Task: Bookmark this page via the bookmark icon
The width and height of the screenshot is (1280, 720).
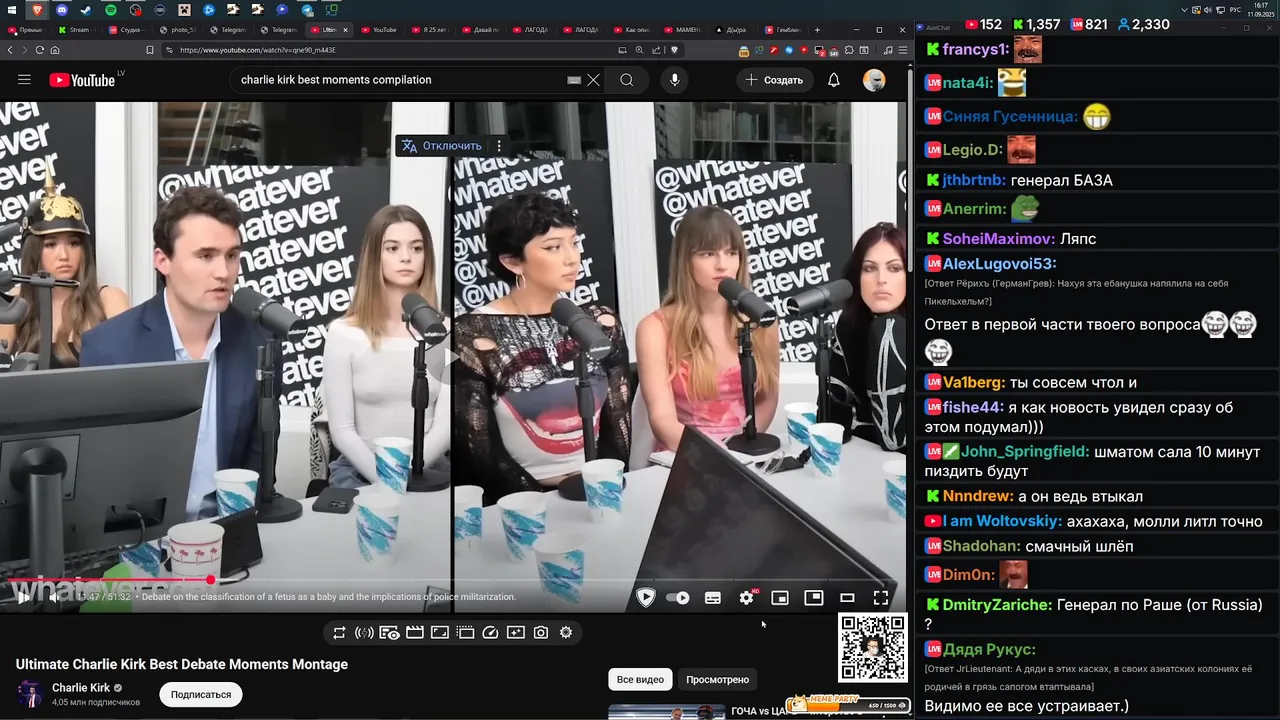Action: point(150,50)
